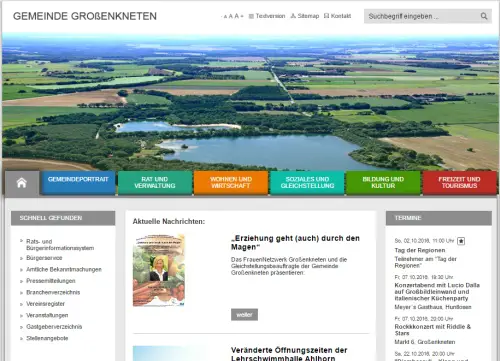Open Rockkonzert mit Riddle & Stars event
Viewport: 500px width, 361px height.
click(x=433, y=330)
